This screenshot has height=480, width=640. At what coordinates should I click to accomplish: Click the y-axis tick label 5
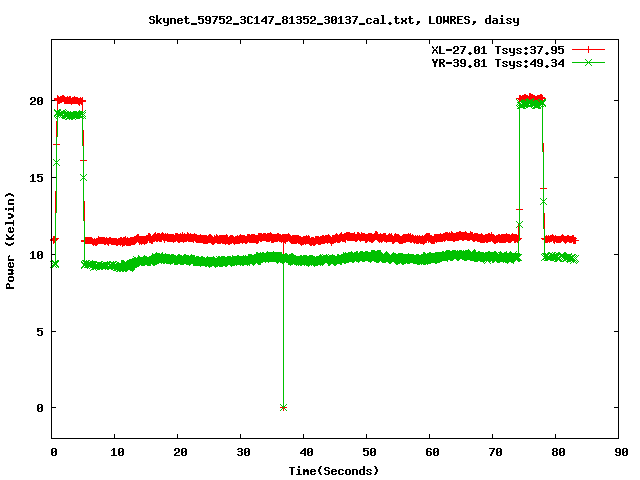coord(40,331)
